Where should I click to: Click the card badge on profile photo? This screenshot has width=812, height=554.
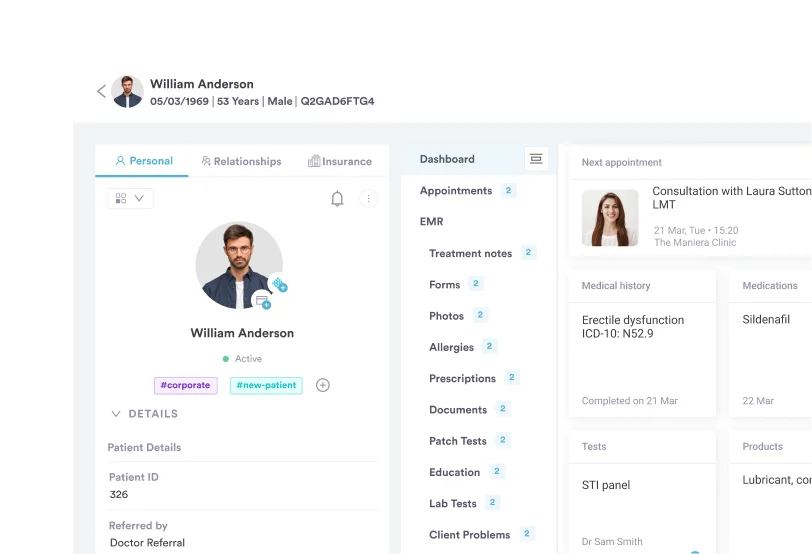click(x=262, y=300)
